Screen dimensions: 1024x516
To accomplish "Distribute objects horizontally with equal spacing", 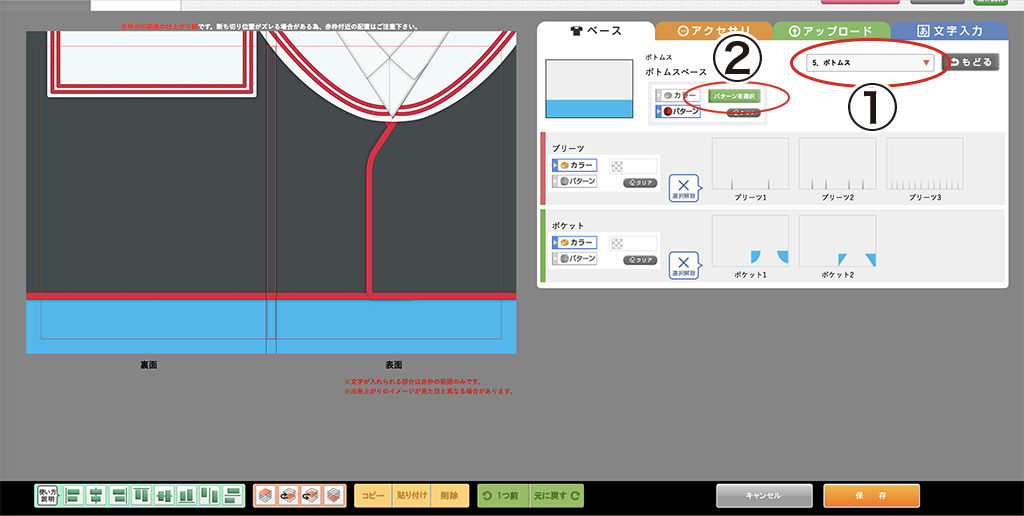I will click(x=209, y=496).
